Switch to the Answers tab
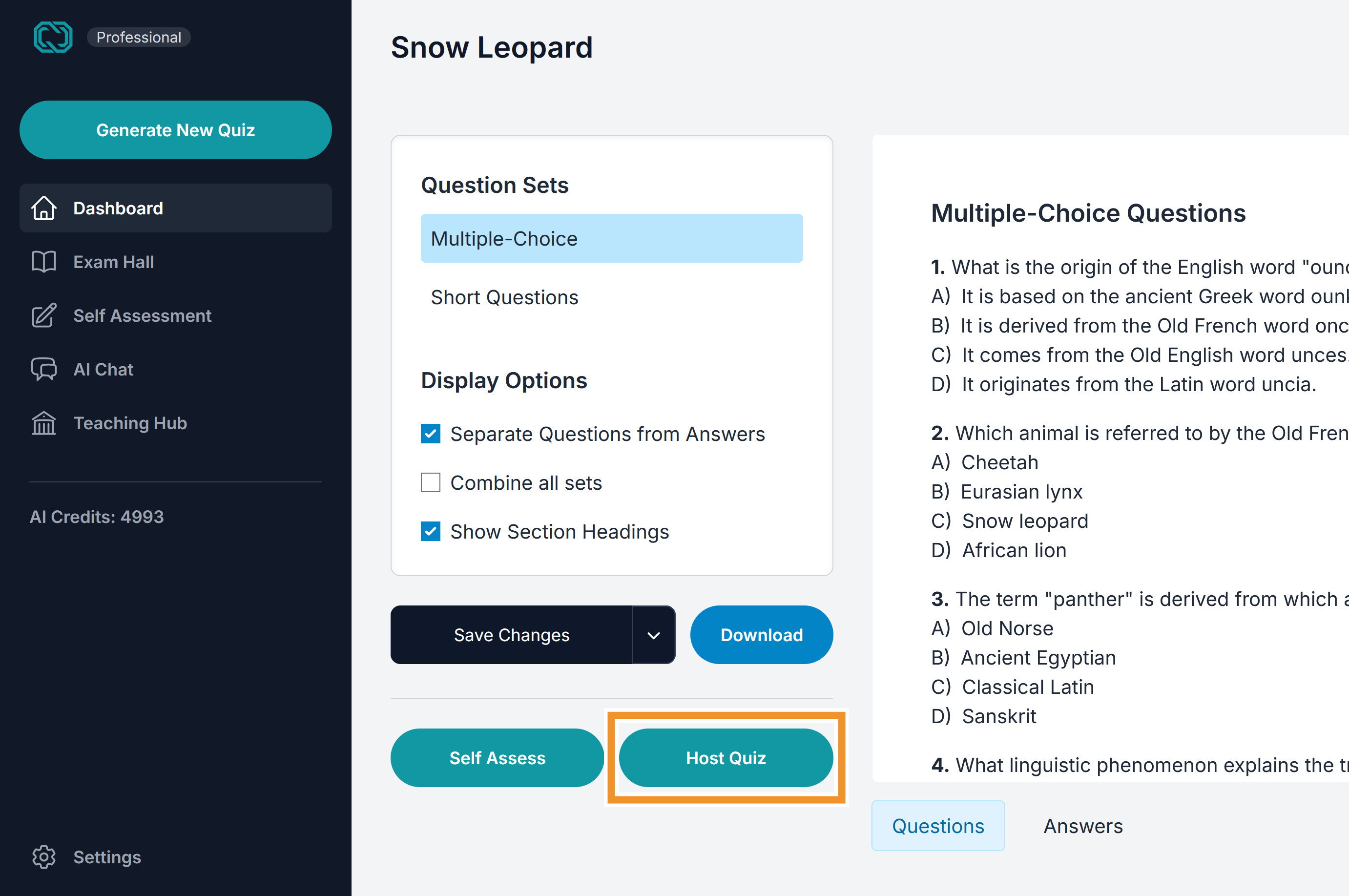Image resolution: width=1349 pixels, height=896 pixels. pyautogui.click(x=1083, y=826)
